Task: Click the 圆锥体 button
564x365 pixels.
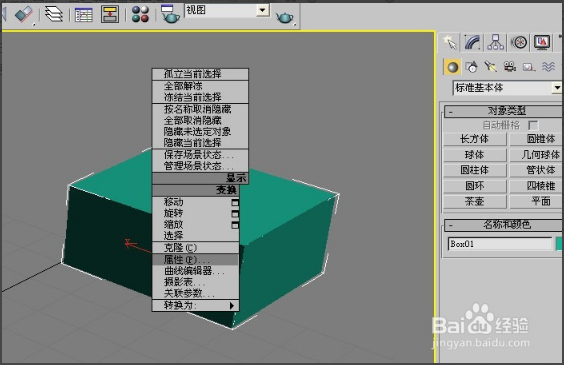Action: pos(536,139)
